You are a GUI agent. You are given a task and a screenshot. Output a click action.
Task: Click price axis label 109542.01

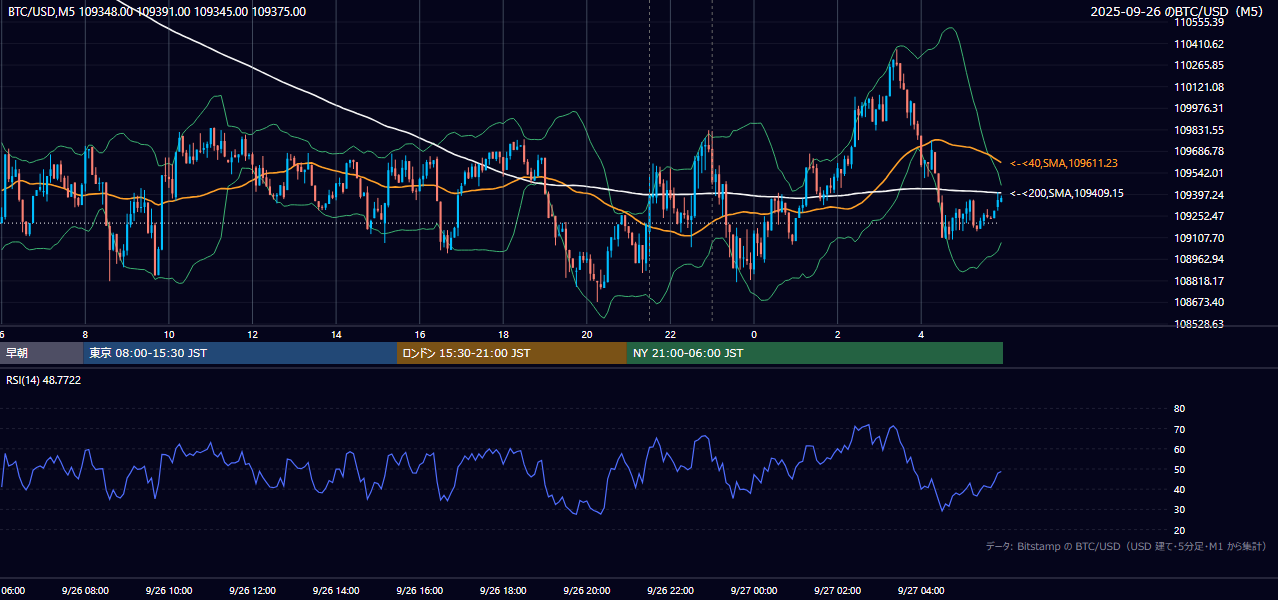tap(1199, 173)
